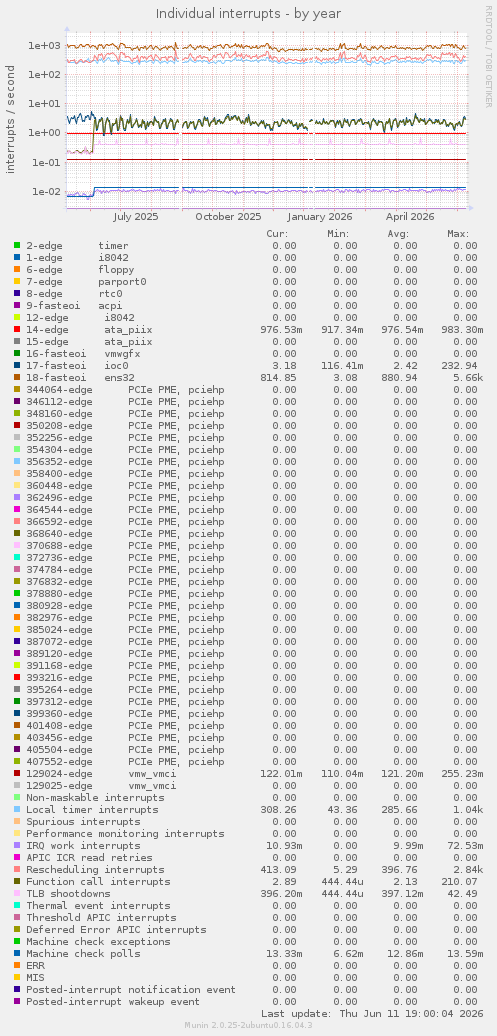Click the red 14-edge ata_piix legend swatch
Screen dimensions: 497x1036
(x=17, y=330)
